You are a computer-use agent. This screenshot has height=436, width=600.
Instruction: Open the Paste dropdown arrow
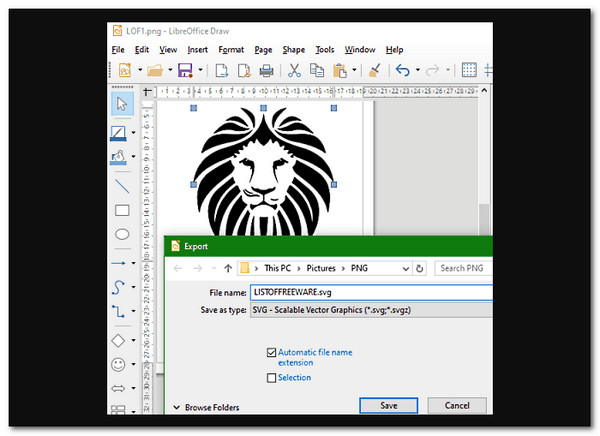point(354,70)
